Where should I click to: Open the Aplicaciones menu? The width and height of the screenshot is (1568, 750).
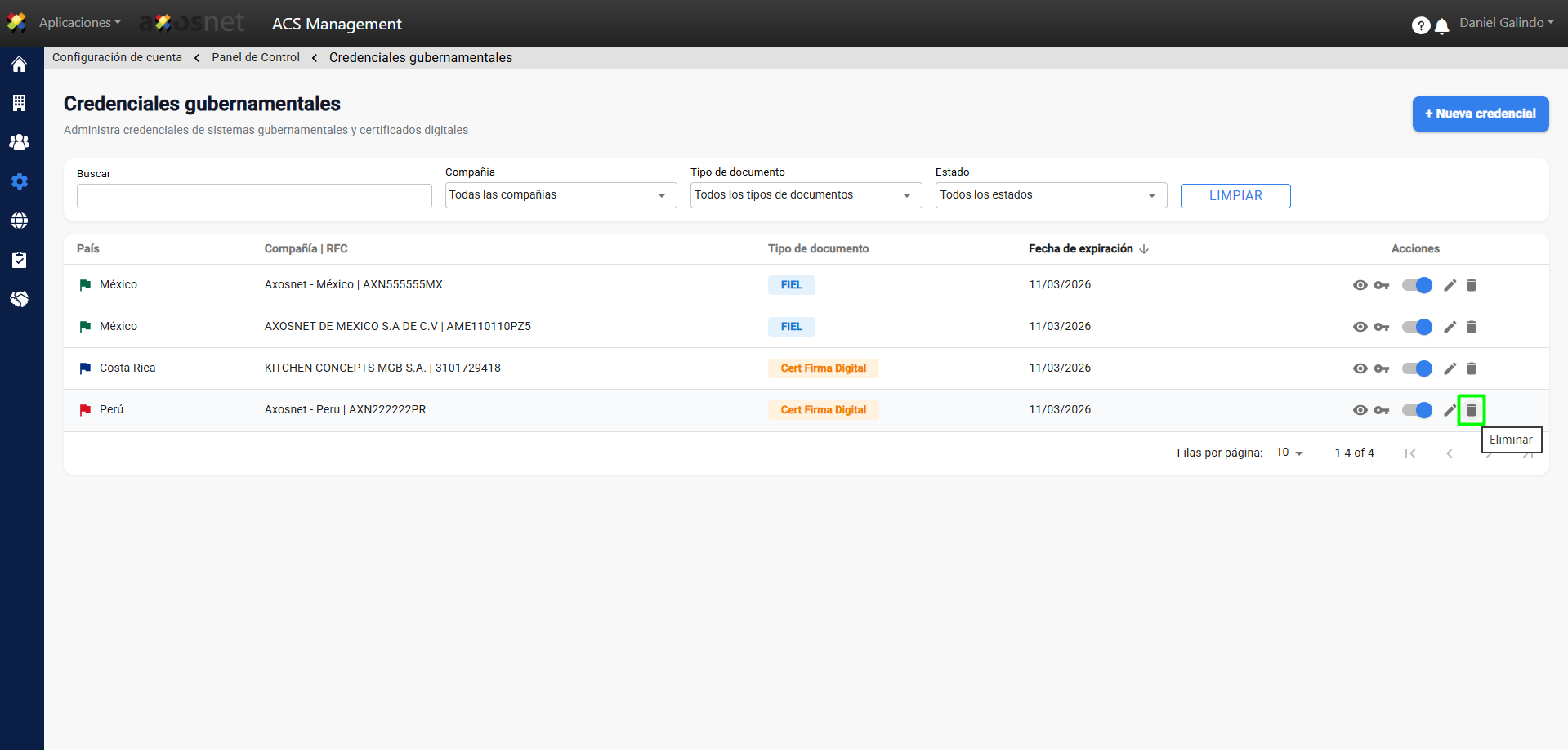tap(79, 23)
